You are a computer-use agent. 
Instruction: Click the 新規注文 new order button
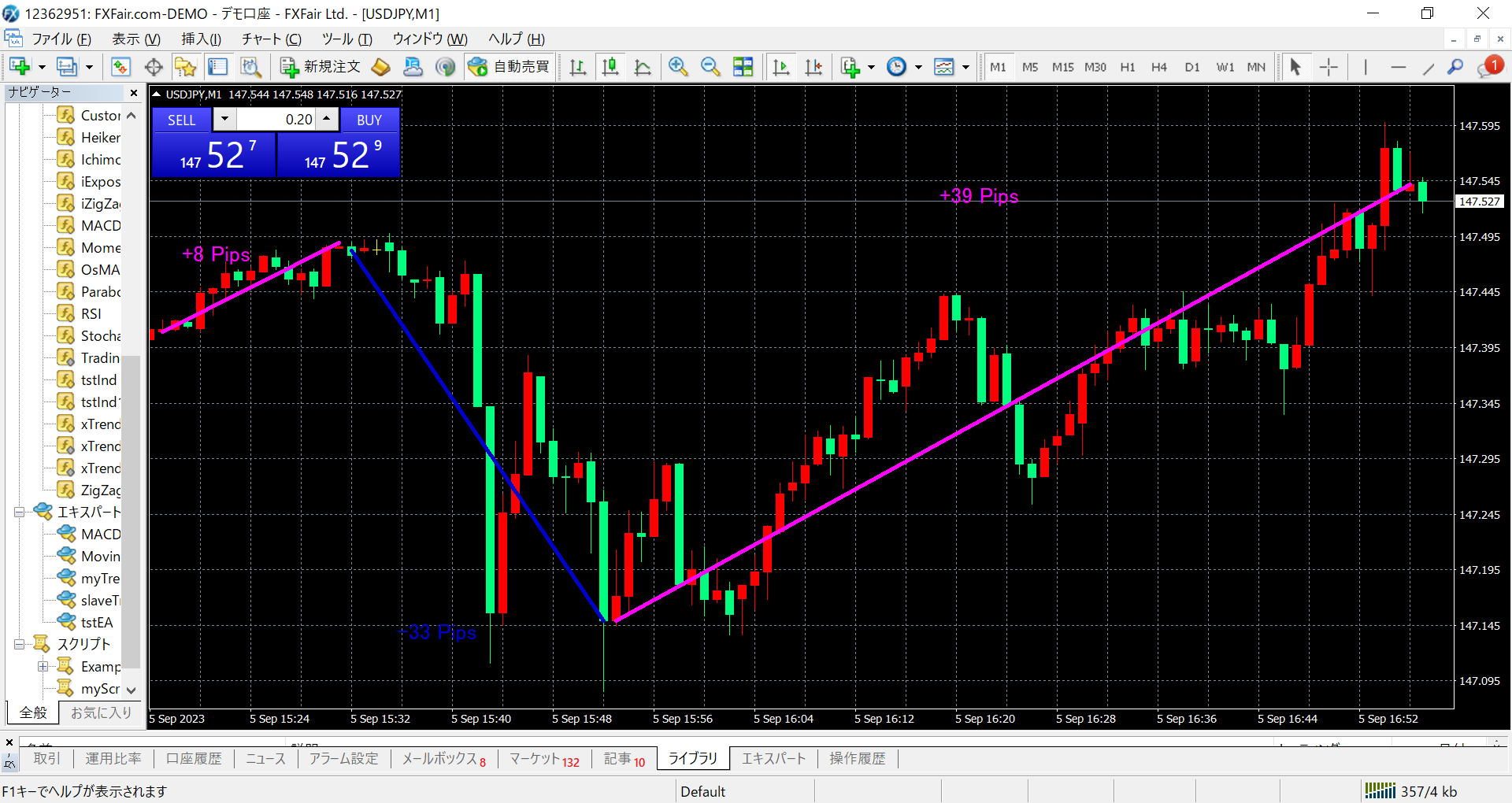321,67
